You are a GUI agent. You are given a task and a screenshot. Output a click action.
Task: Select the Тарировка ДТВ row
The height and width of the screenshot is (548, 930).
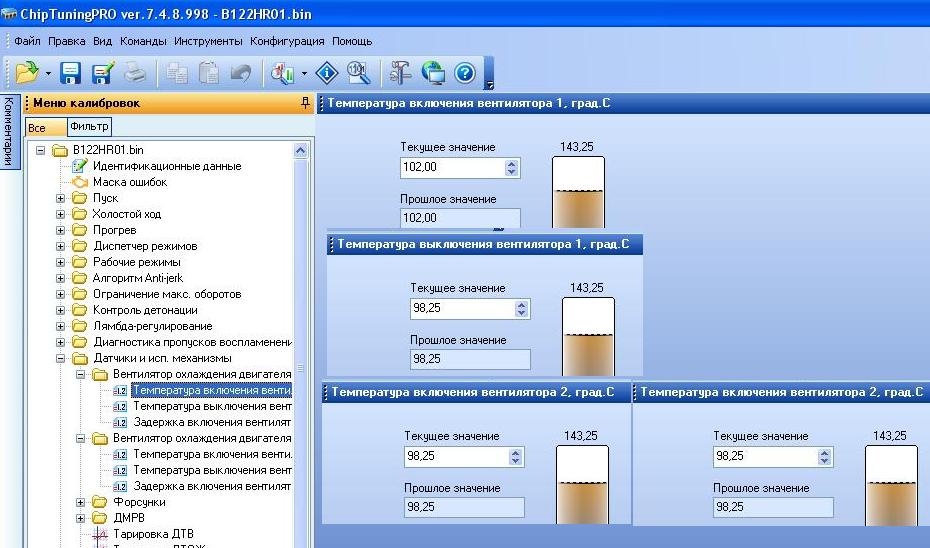[153, 534]
